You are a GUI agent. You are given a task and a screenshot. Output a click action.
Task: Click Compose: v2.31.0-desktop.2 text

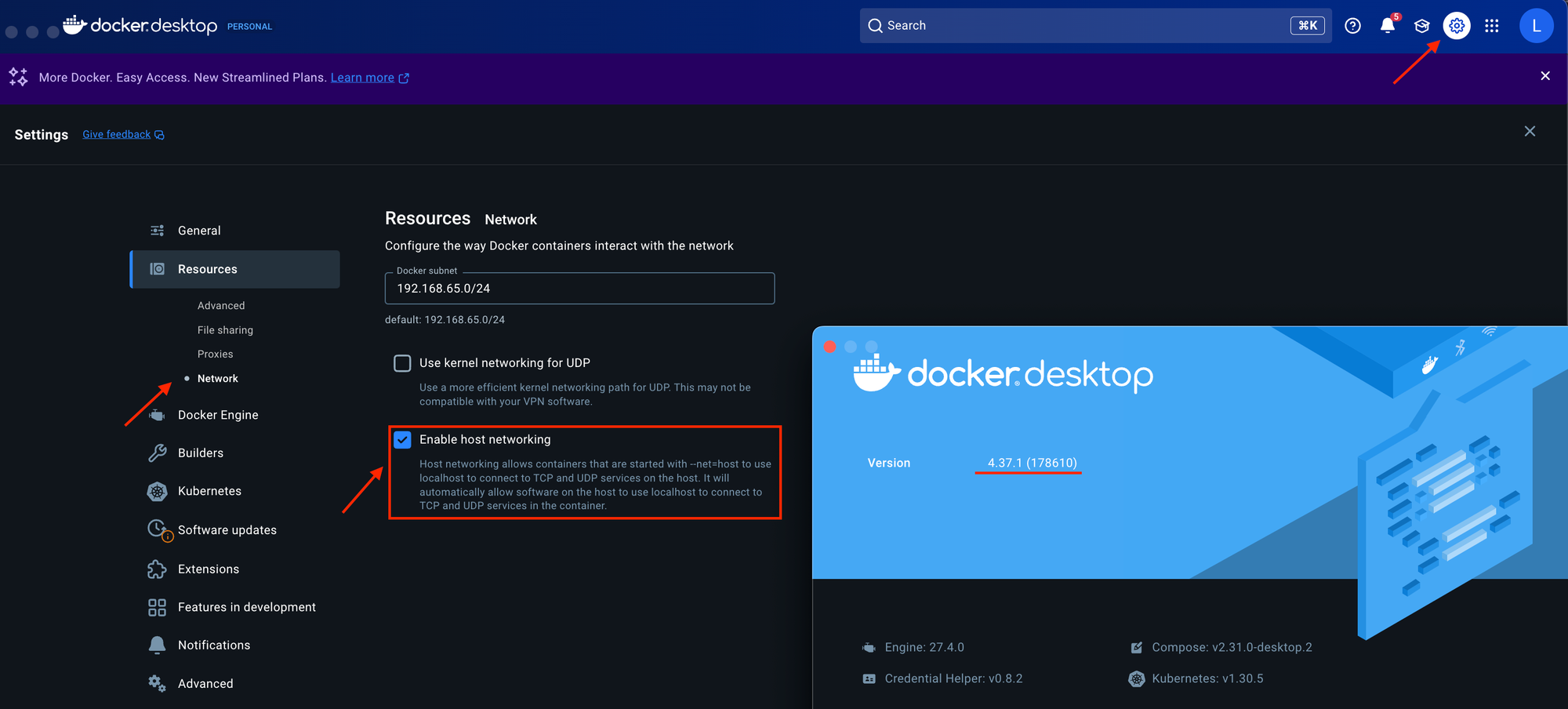coord(1232,648)
